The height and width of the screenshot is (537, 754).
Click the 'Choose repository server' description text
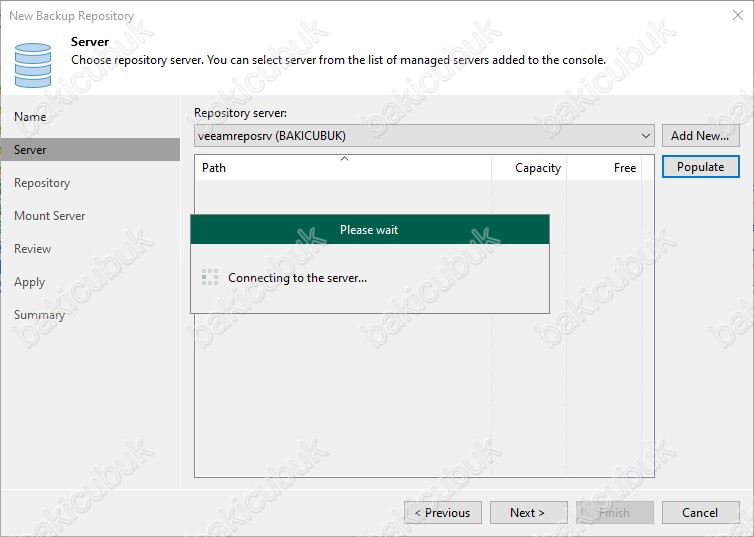point(338,60)
